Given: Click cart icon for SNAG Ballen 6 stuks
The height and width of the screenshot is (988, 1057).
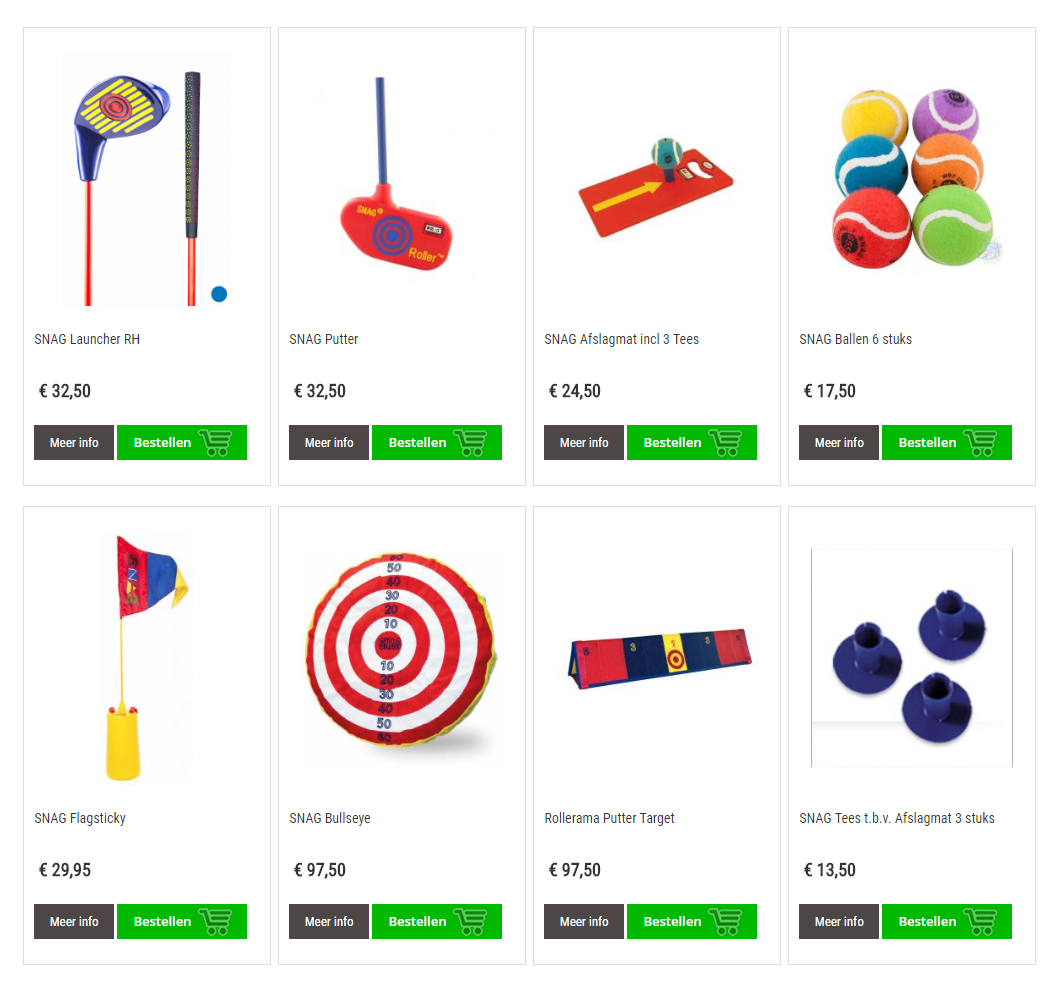Looking at the screenshot, I should [980, 443].
